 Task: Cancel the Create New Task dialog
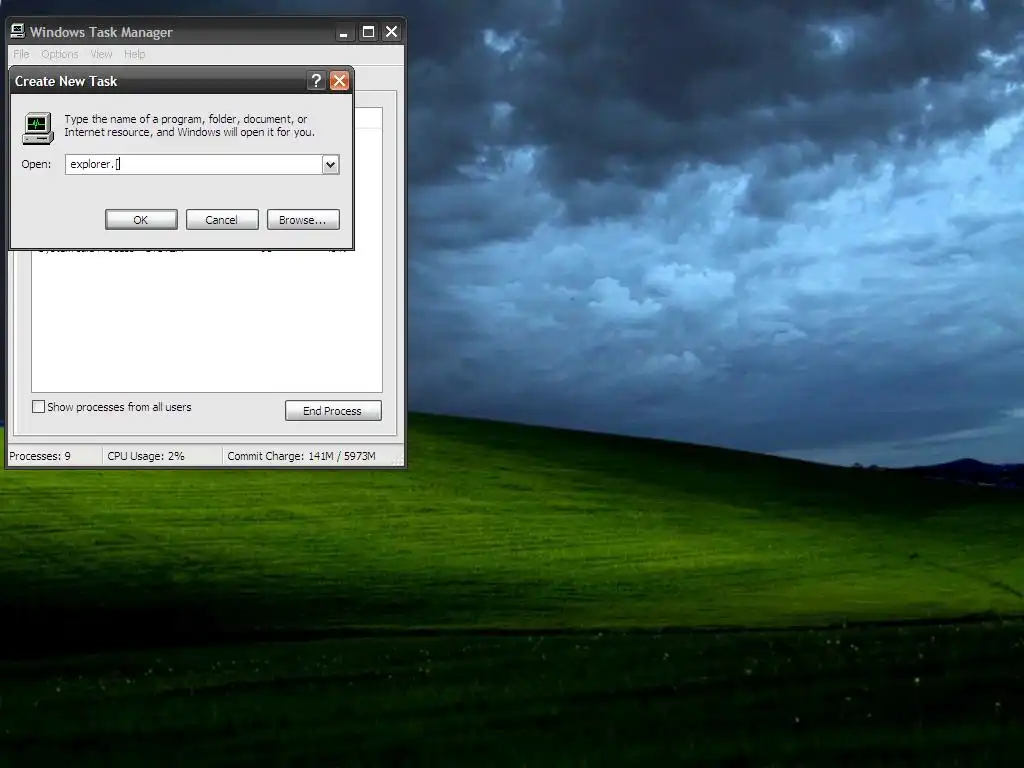pos(222,219)
